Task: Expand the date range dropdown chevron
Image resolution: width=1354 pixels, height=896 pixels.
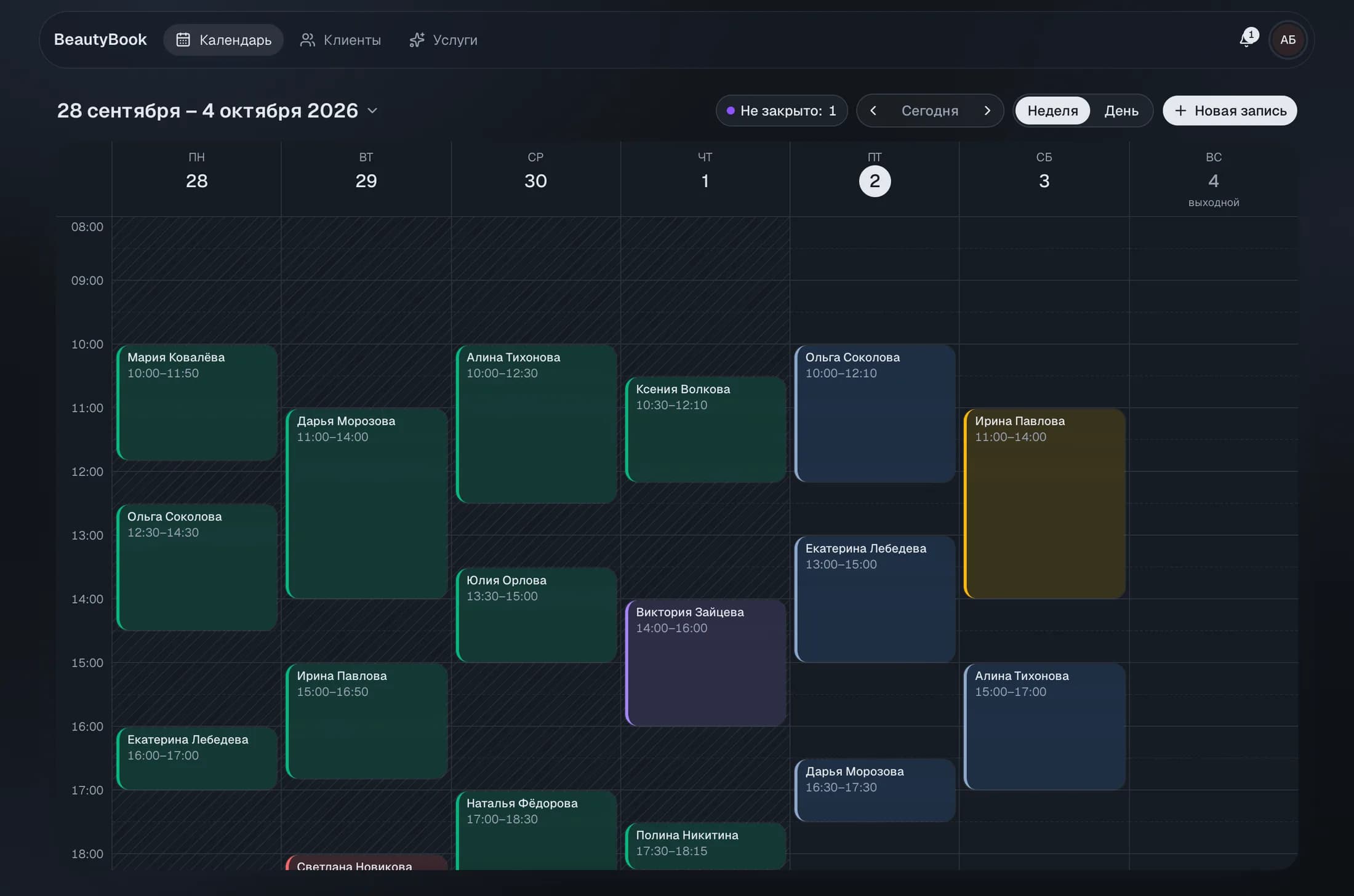Action: click(372, 111)
